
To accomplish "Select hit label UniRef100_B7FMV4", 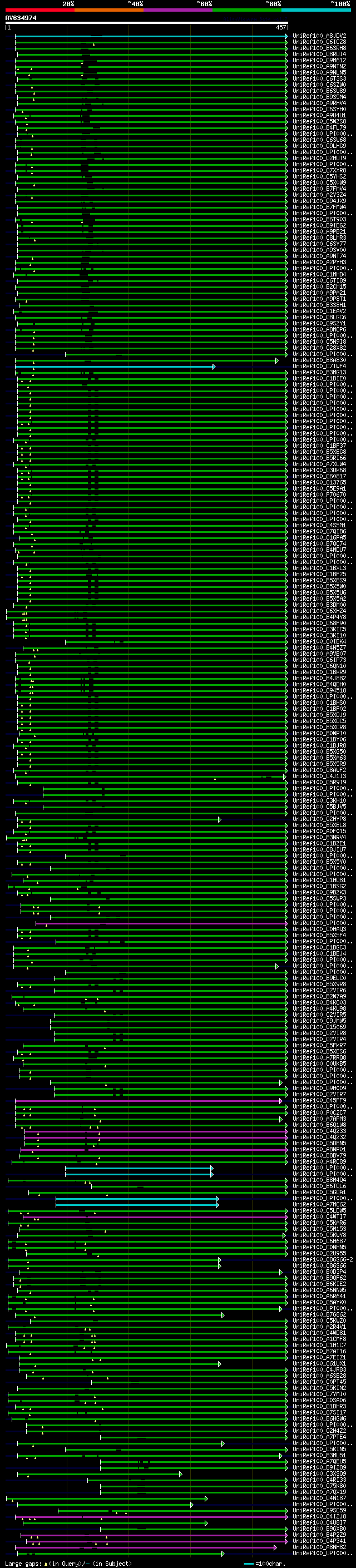I will (x=319, y=189).
